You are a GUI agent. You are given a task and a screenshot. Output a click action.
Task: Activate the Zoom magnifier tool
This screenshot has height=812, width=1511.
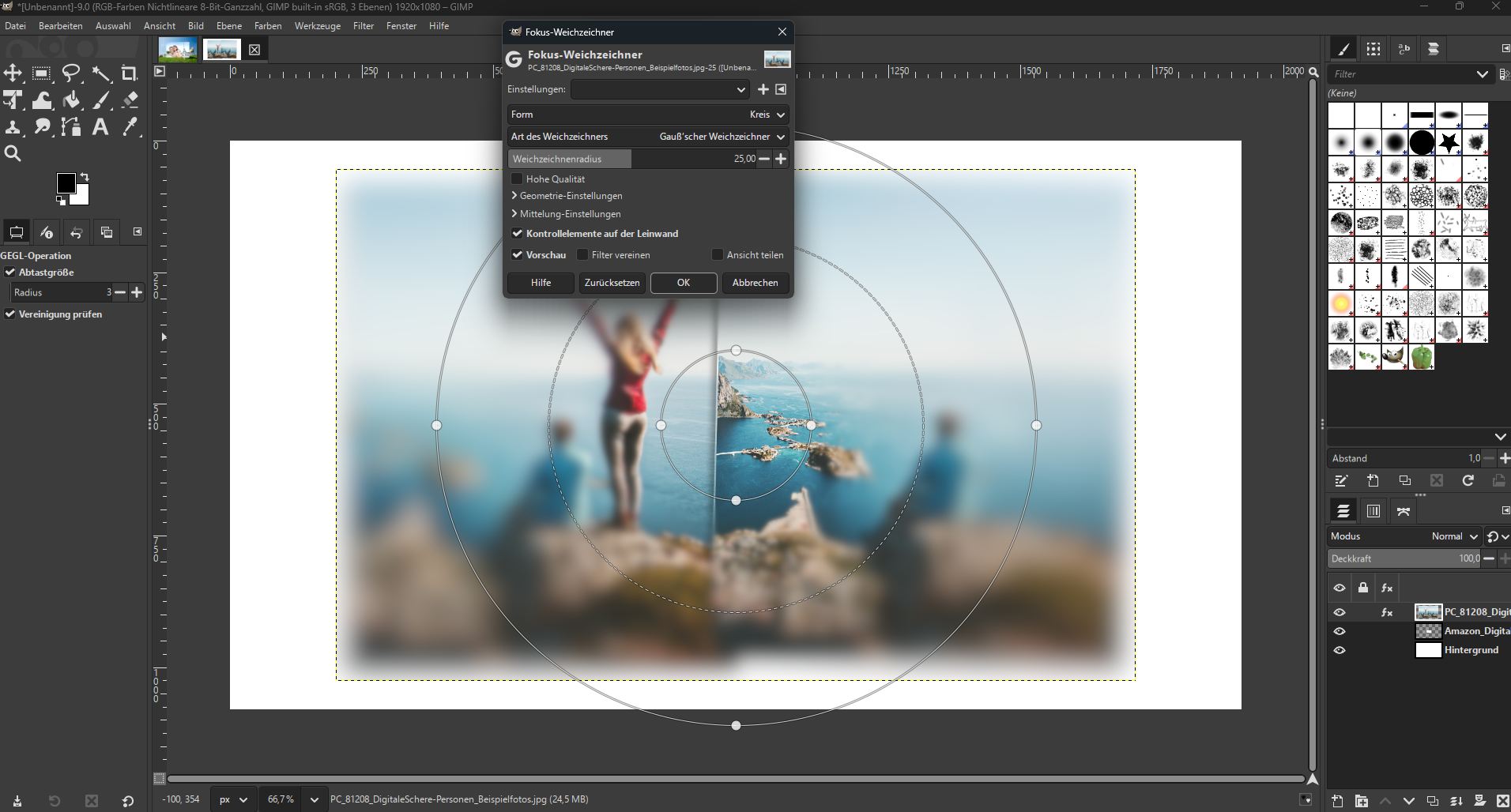coord(13,154)
